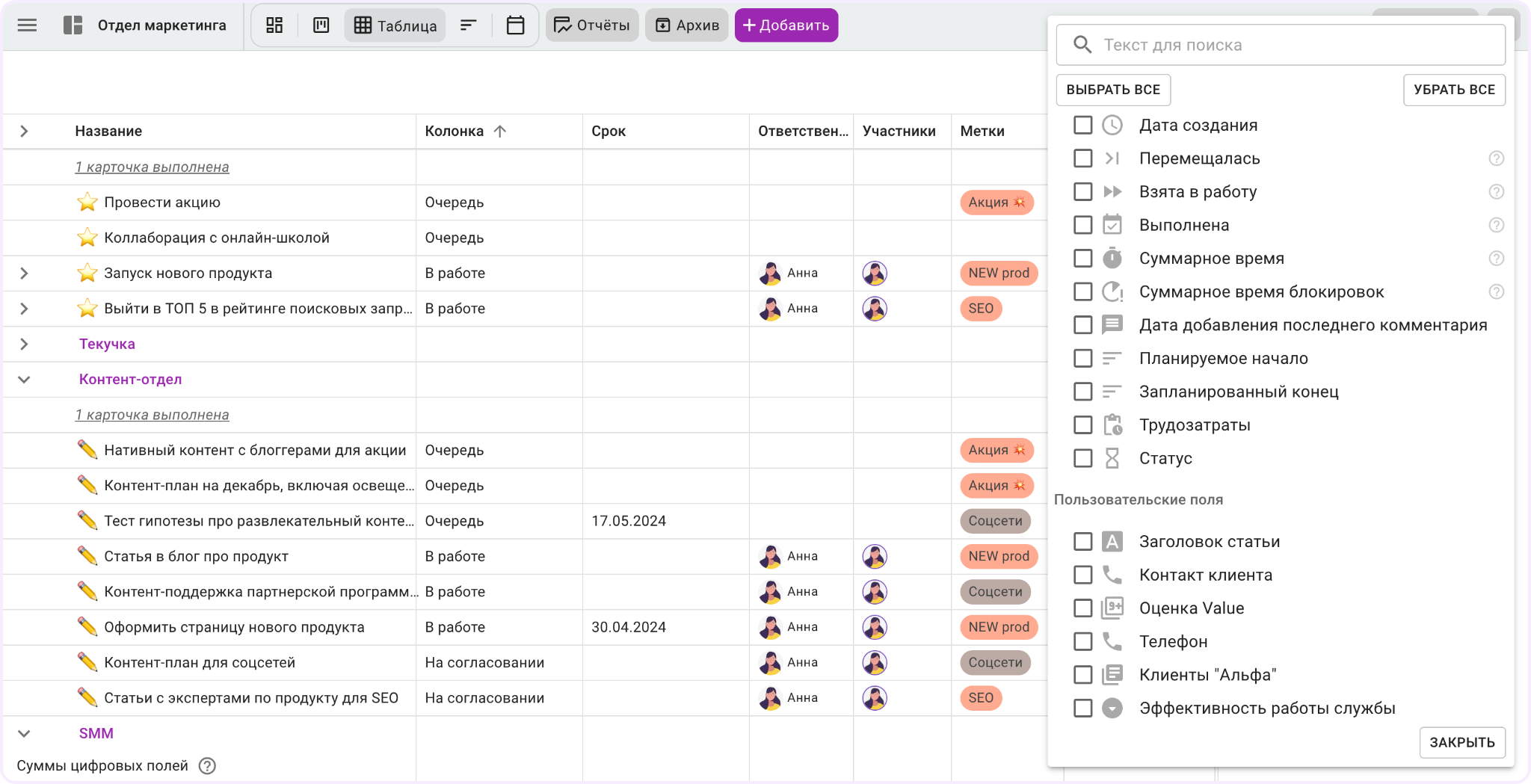Open the calendar view icon
The width and height of the screenshot is (1531, 784).
515,25
